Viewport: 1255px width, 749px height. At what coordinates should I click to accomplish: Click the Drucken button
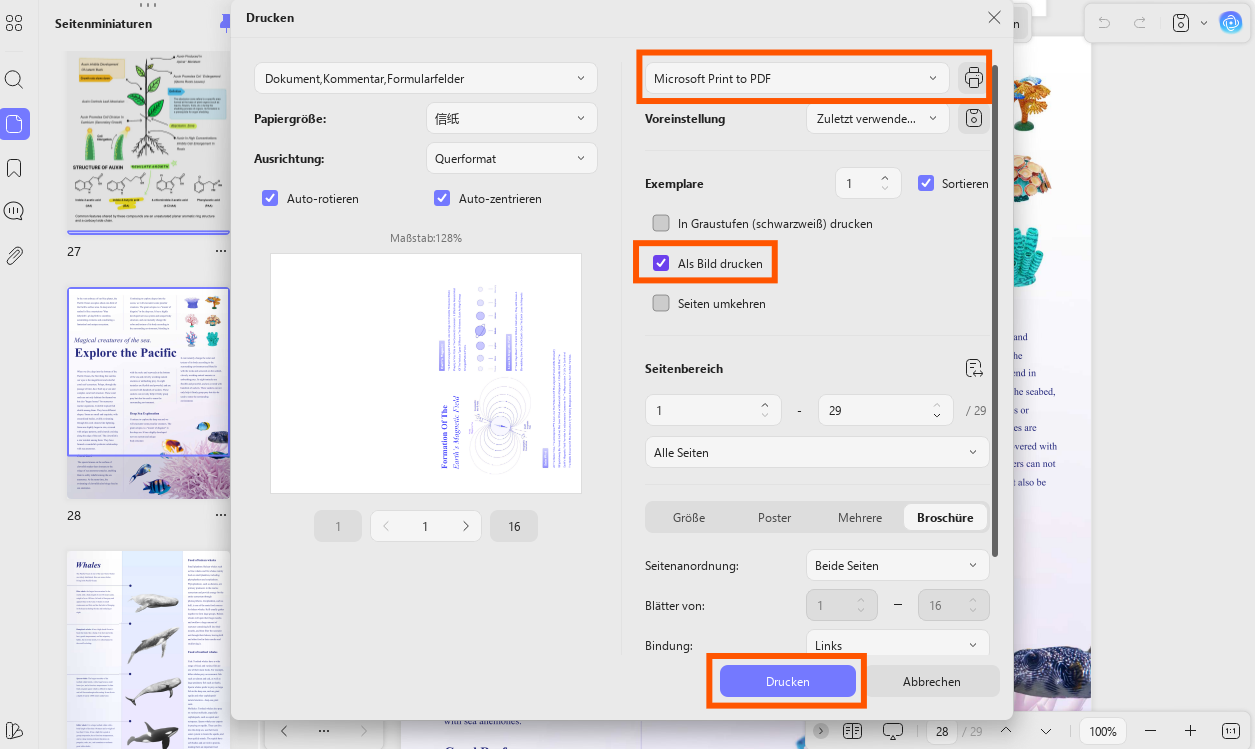tap(788, 681)
